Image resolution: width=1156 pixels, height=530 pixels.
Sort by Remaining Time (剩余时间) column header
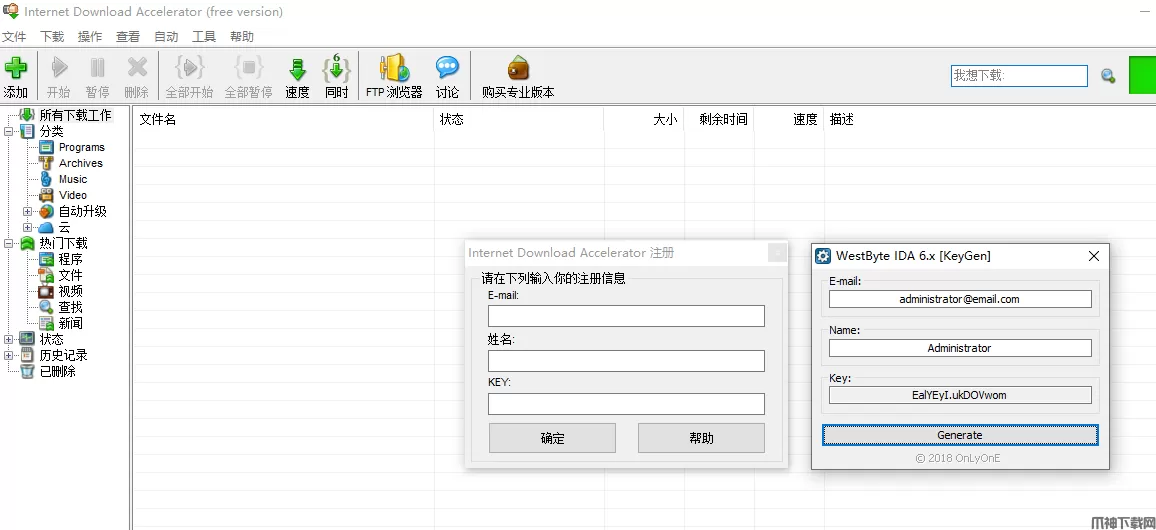click(719, 119)
